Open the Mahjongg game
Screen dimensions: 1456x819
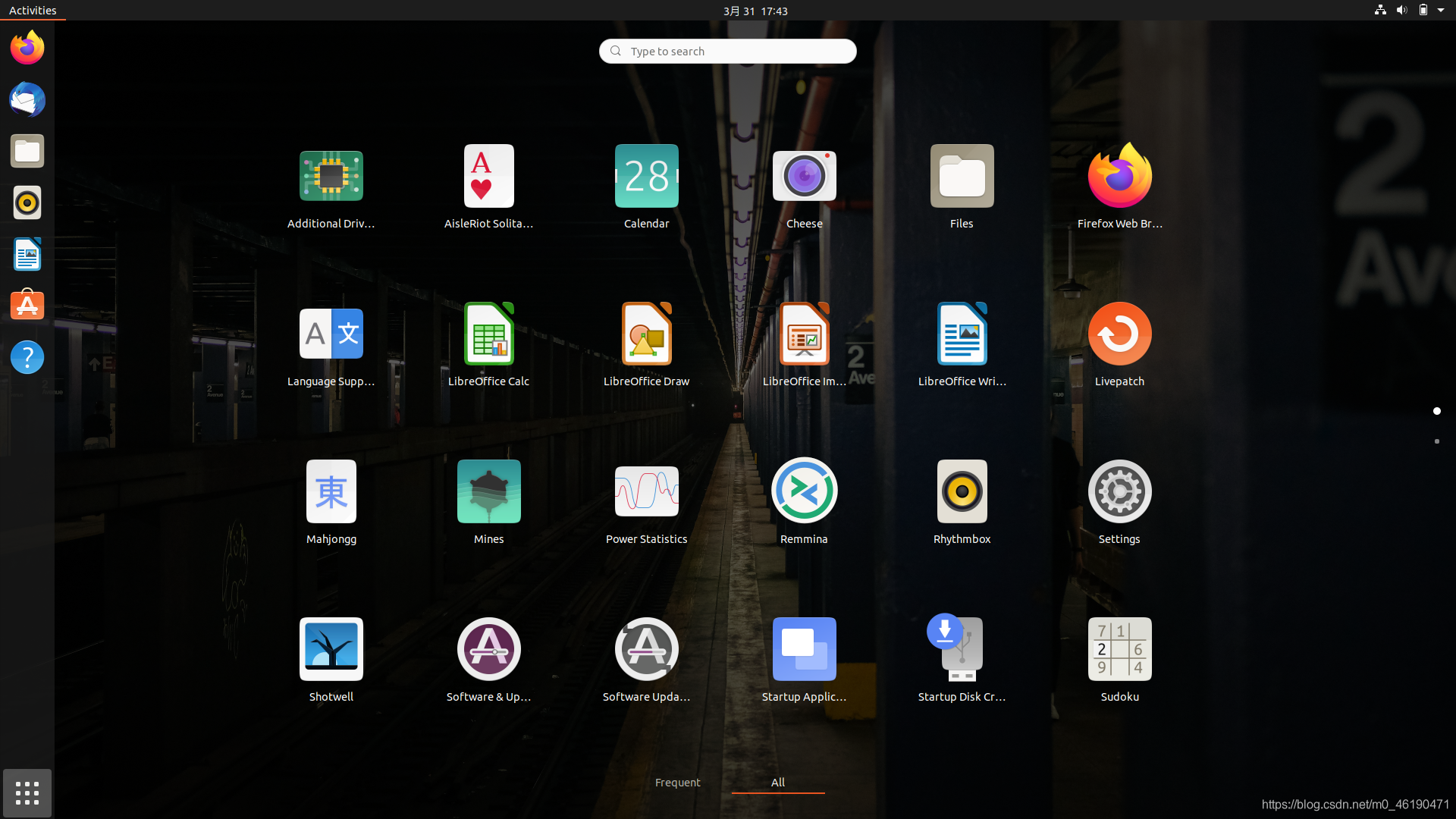pyautogui.click(x=331, y=491)
